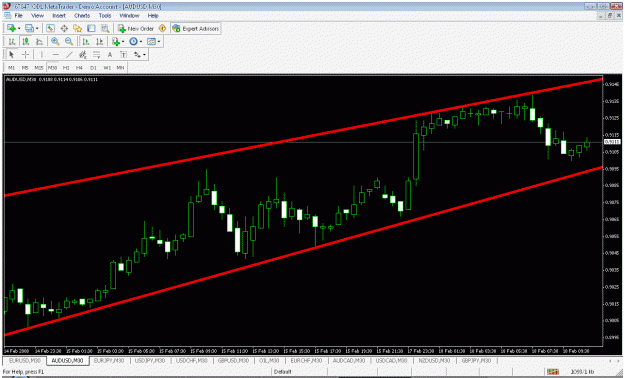
Task: Switch timeframe to M1
Action: 12,68
